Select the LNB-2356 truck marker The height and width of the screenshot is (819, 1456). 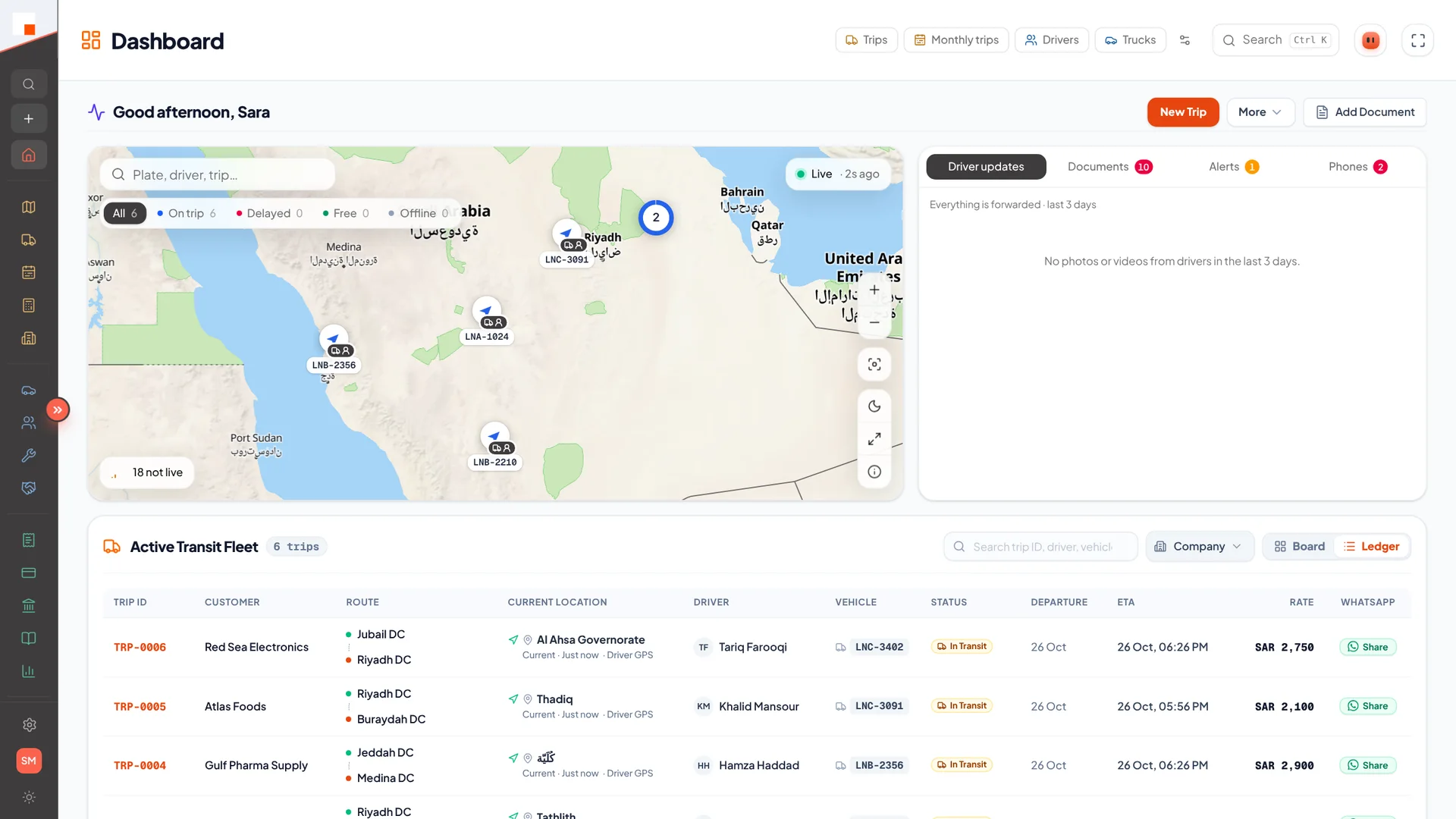pos(334,350)
